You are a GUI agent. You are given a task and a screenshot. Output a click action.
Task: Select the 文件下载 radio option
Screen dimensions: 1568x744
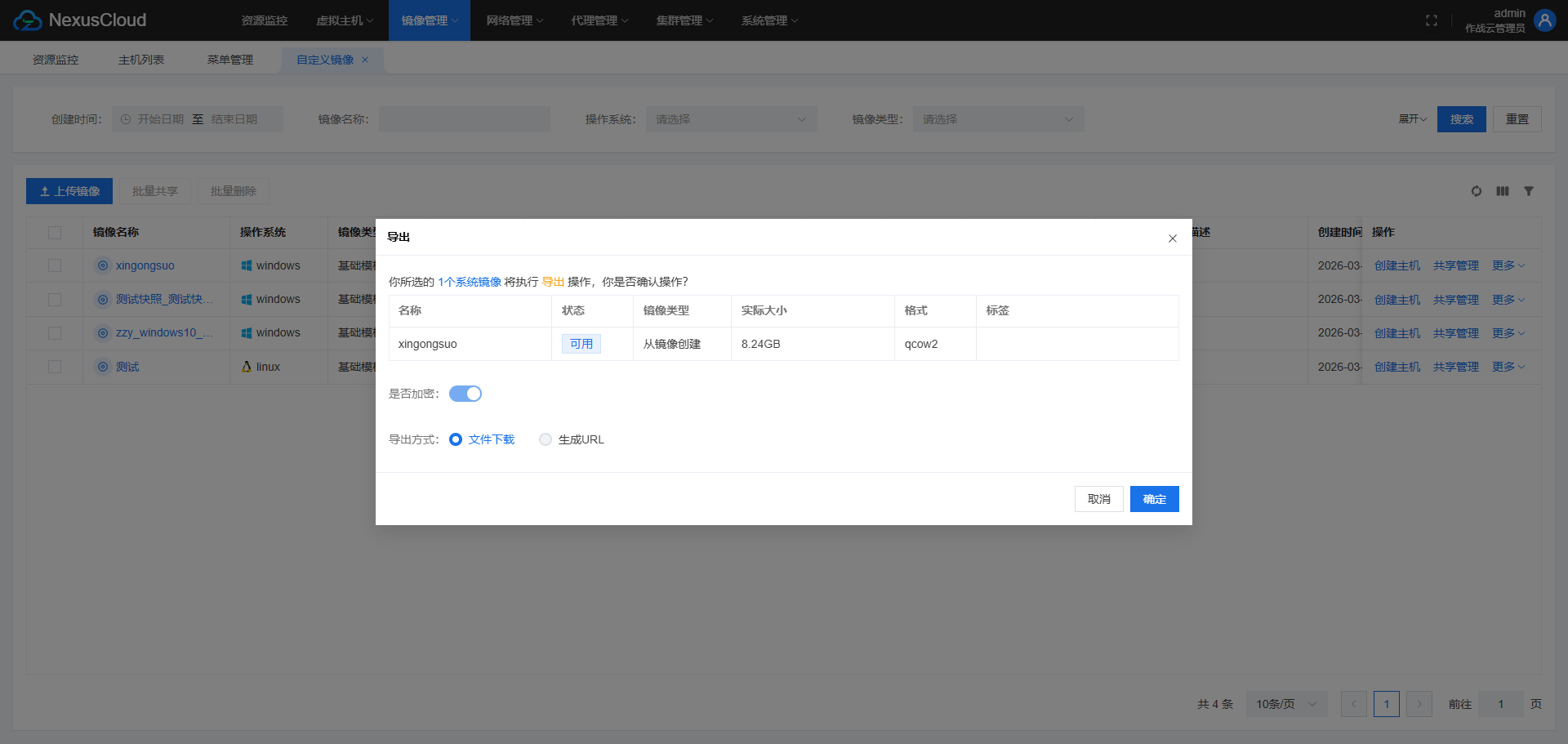pyautogui.click(x=456, y=439)
